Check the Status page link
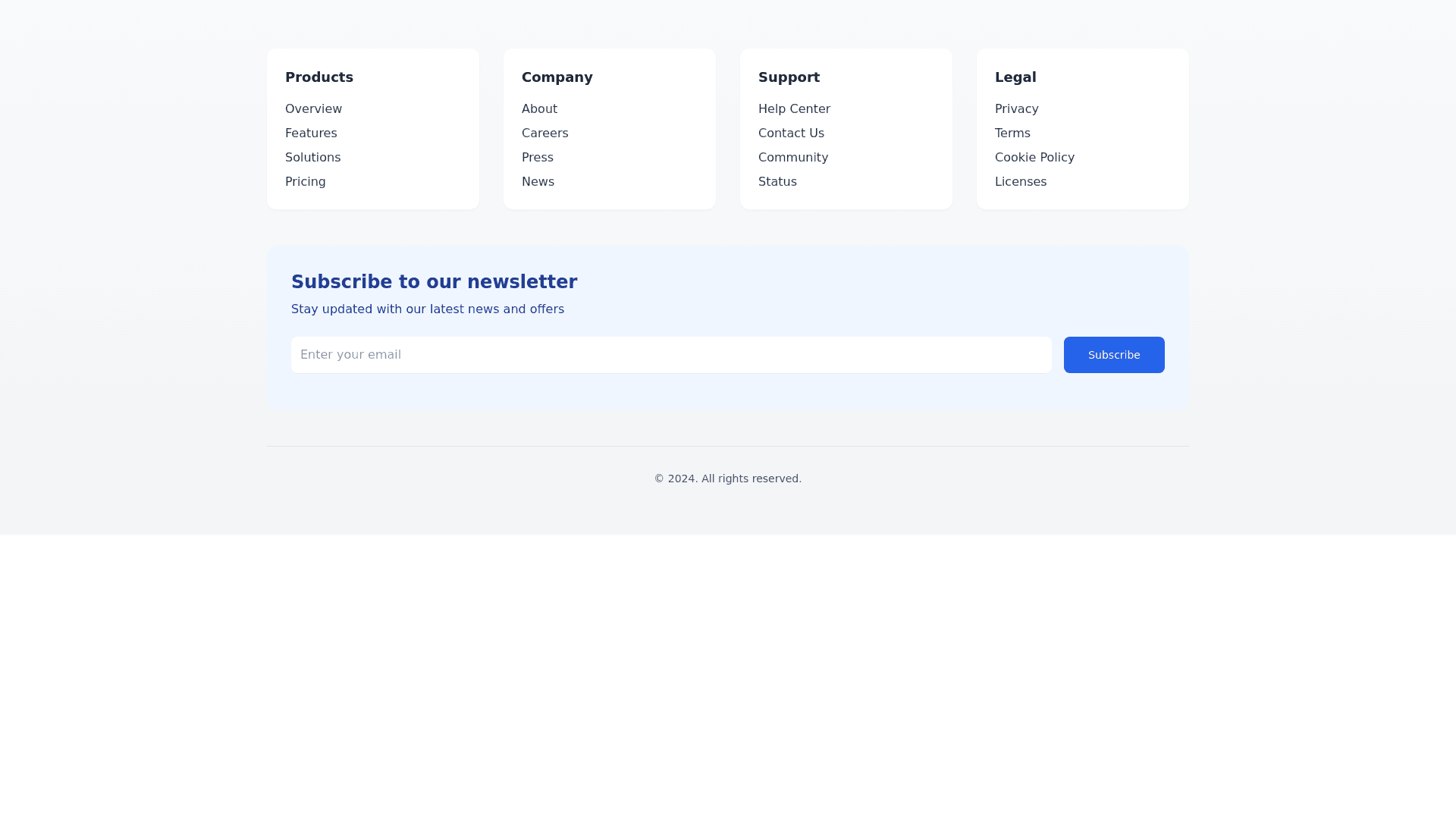The width and height of the screenshot is (1456, 819). tap(777, 182)
